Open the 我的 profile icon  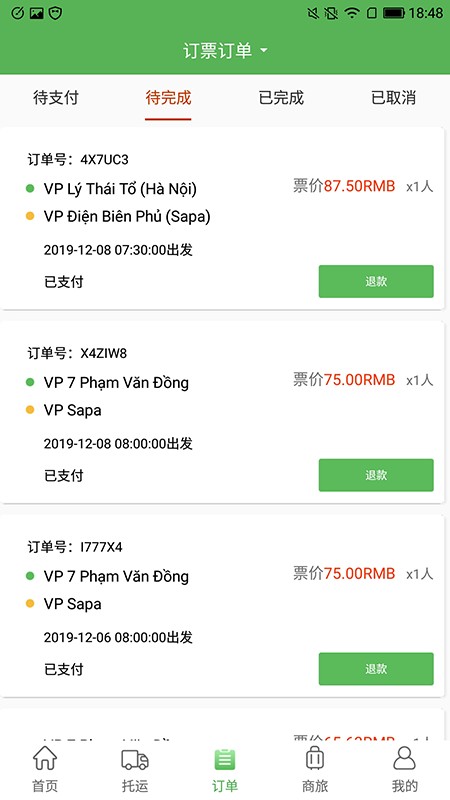point(405,758)
